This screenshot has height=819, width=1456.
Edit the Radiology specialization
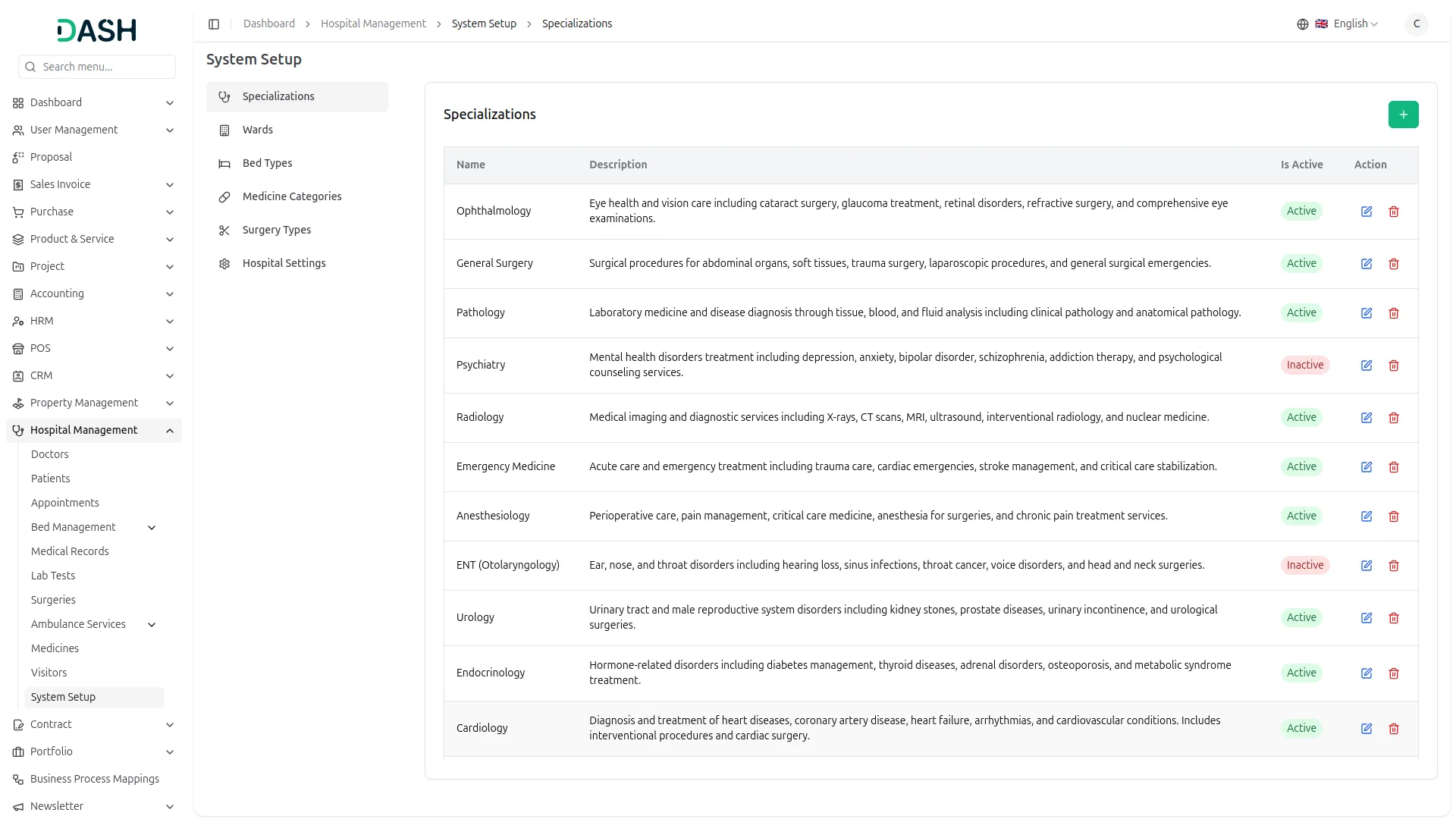tap(1367, 418)
